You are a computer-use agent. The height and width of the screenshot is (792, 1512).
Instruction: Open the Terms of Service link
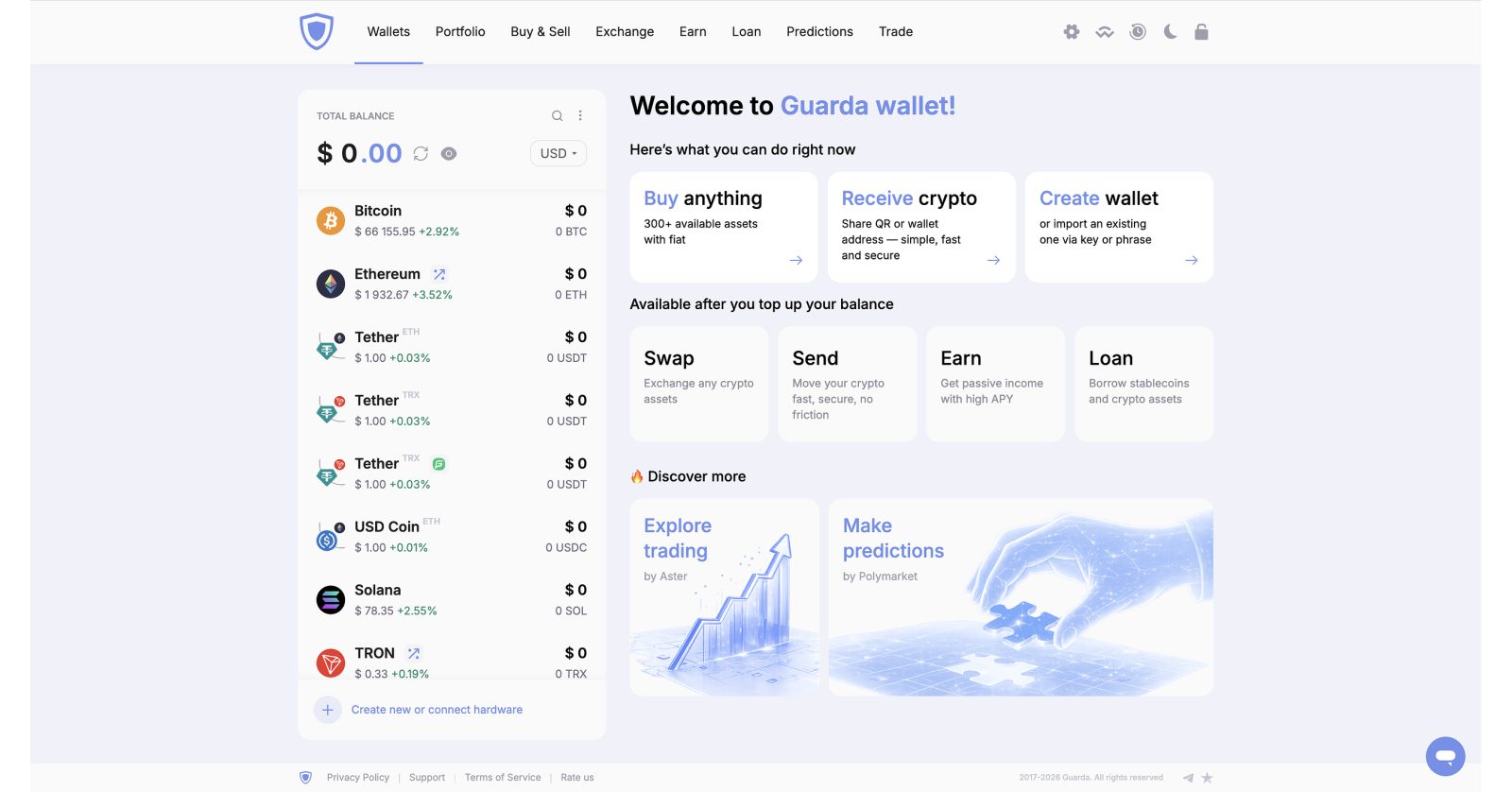coord(503,778)
